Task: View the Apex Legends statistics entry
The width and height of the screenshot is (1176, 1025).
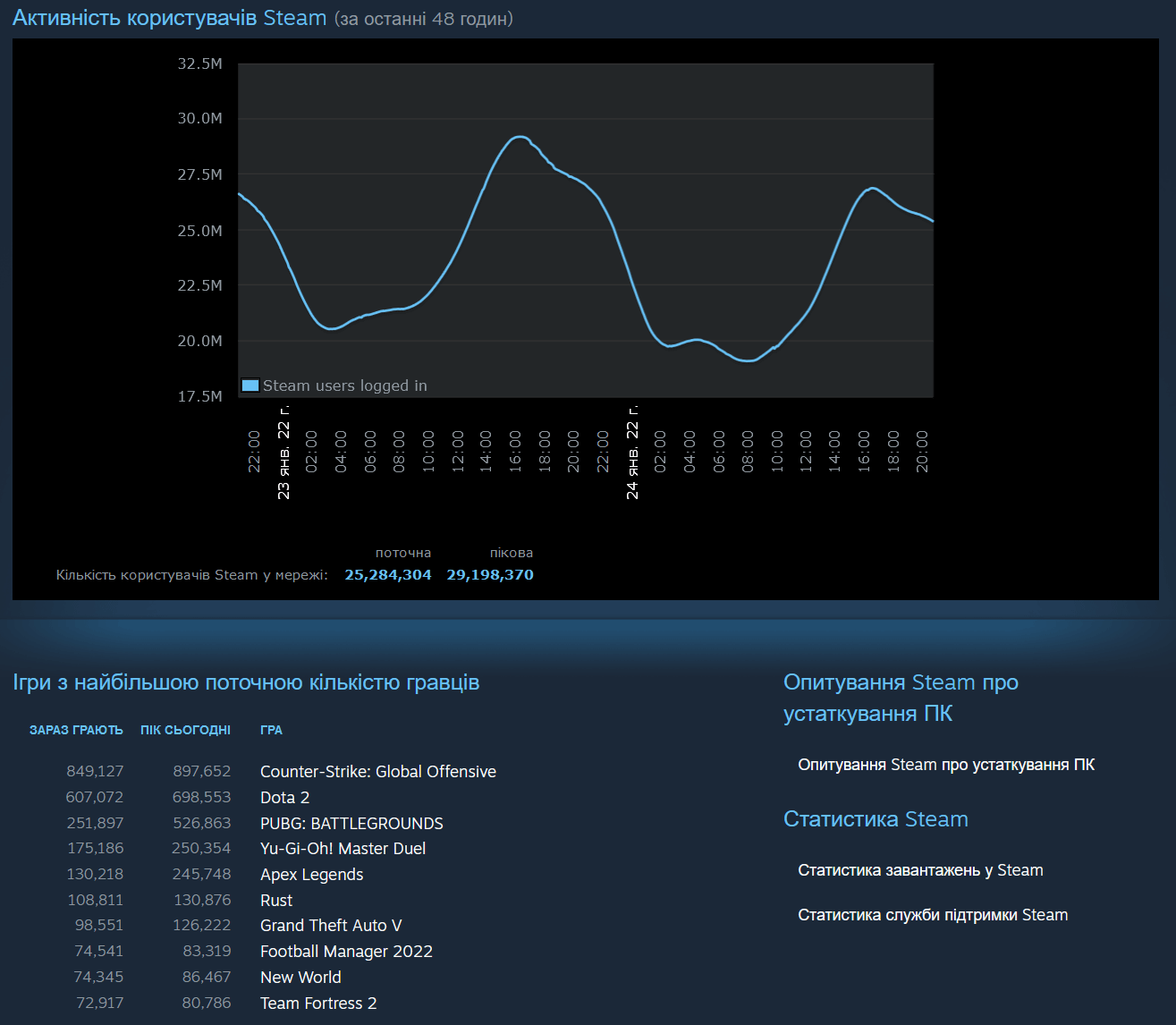Action: pos(311,874)
